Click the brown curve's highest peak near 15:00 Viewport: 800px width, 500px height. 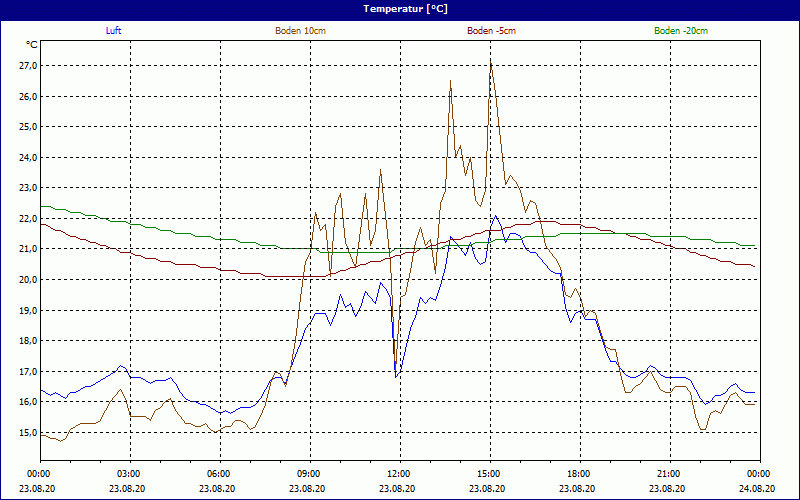pos(490,61)
